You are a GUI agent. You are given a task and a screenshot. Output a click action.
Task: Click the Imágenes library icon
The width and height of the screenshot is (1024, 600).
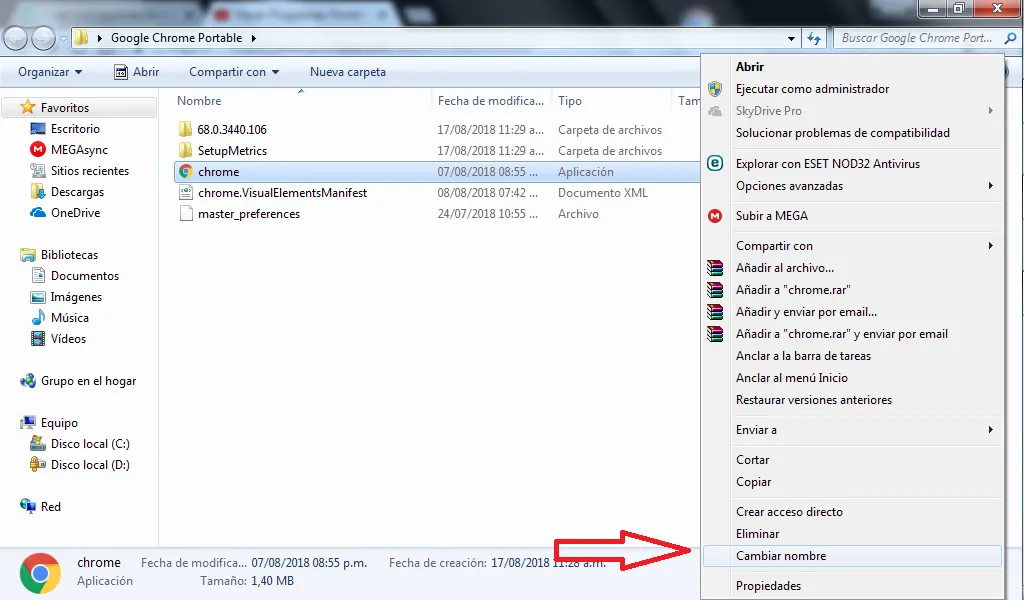coord(38,296)
